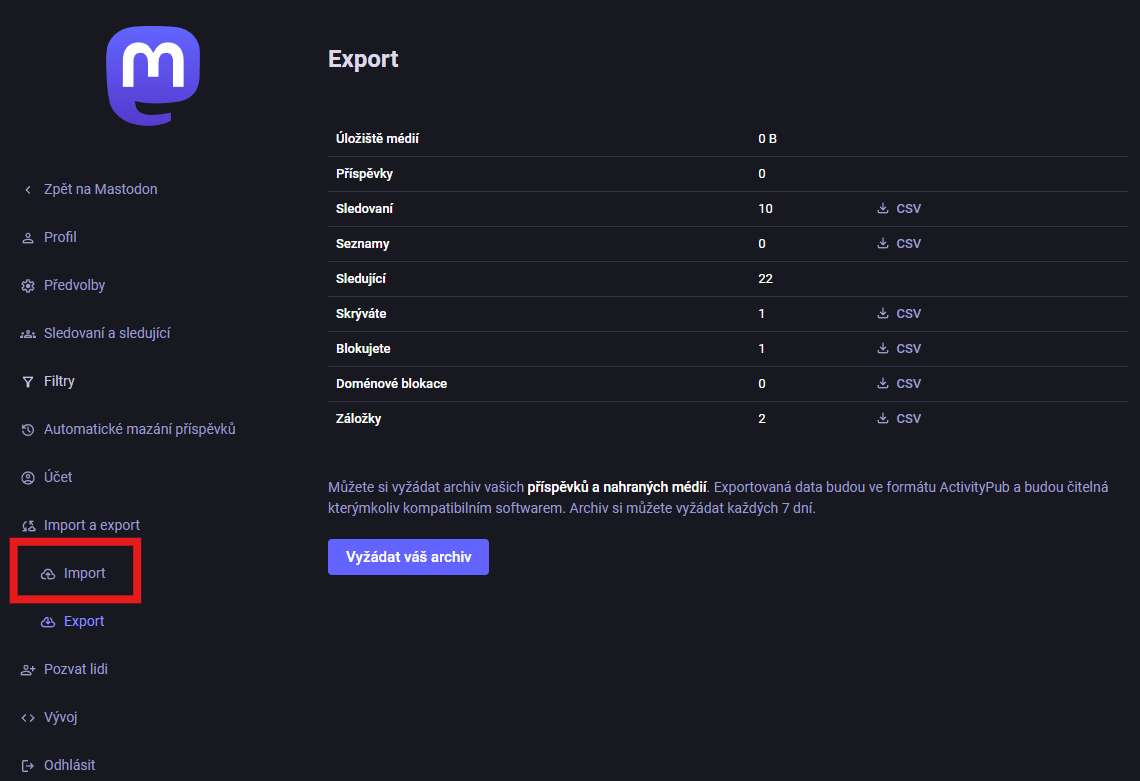
Task: Click the Export cloud download icon
Action: [48, 622]
